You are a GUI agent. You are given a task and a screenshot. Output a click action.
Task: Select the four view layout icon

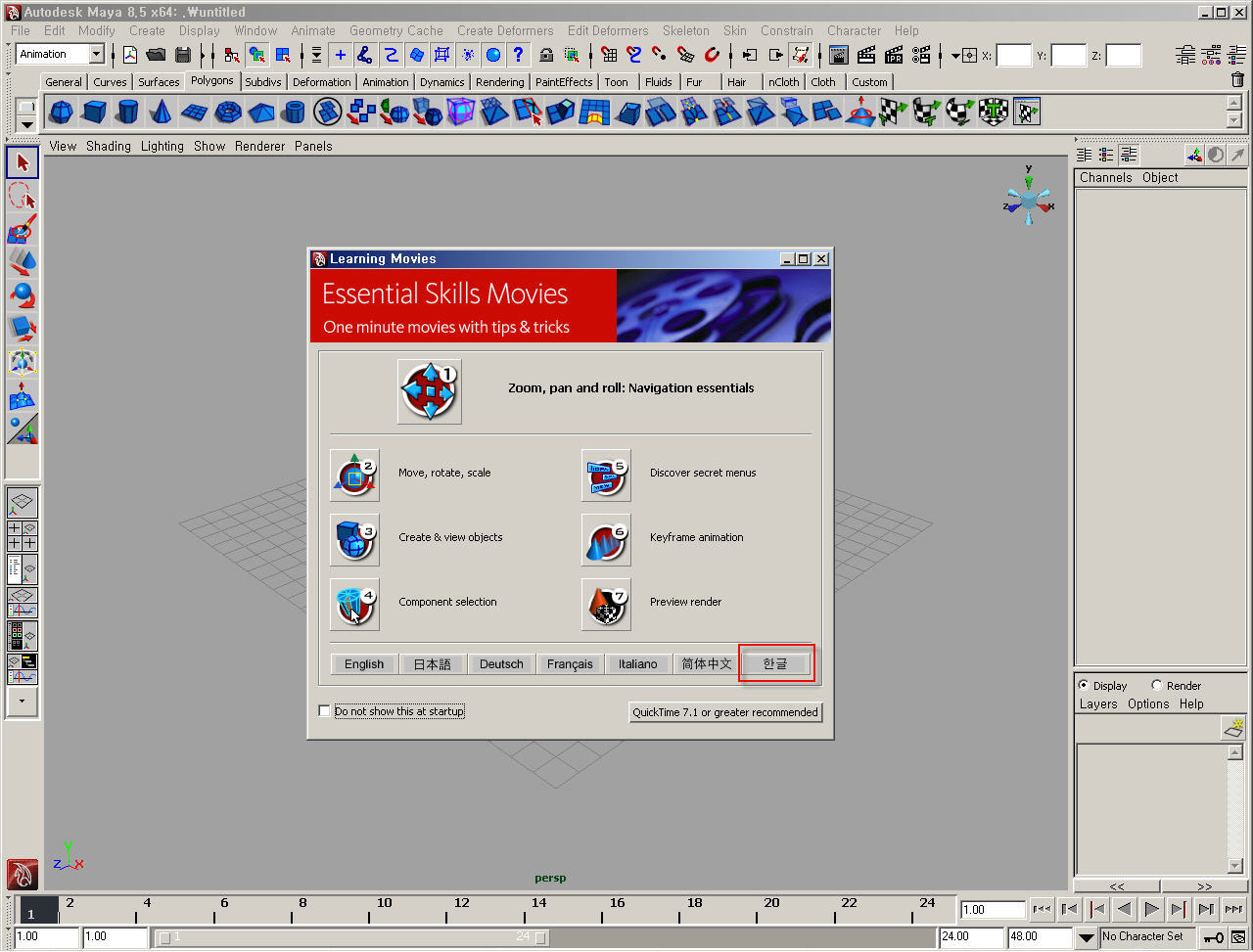click(22, 536)
